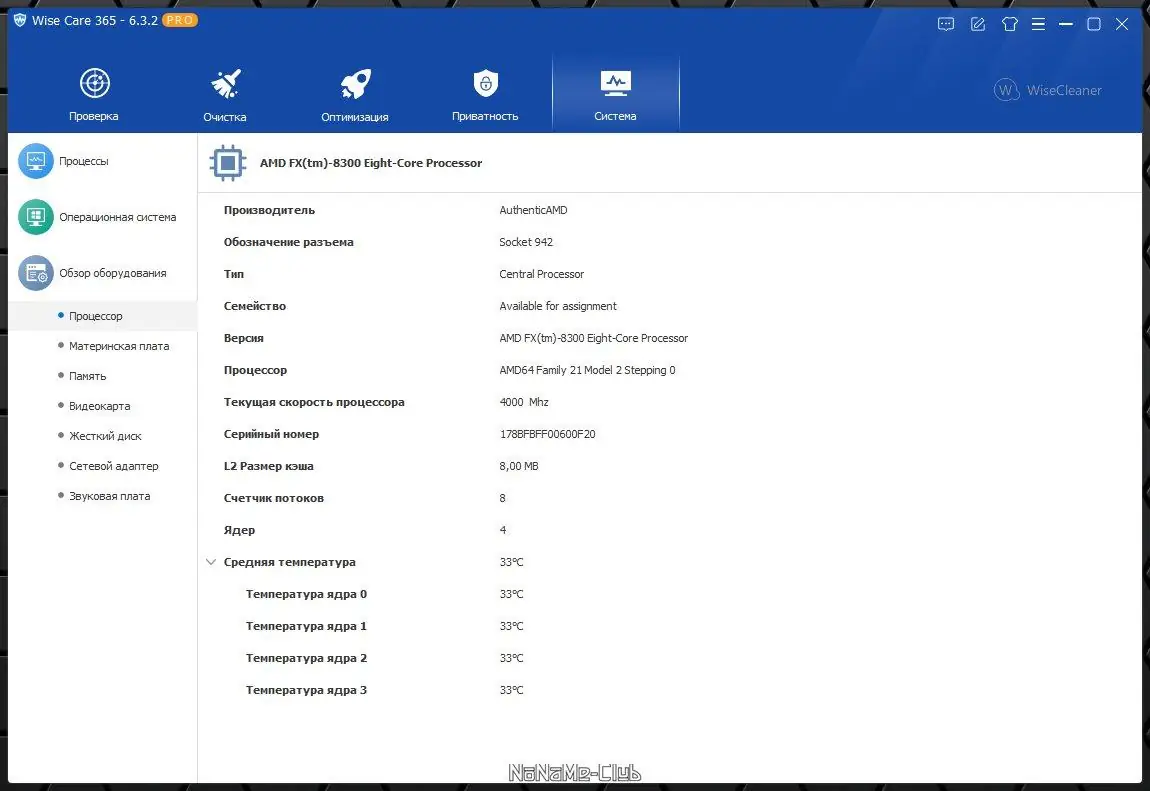This screenshot has width=1150, height=791.
Task: Select Видеокарта in hardware list
Action: [100, 406]
